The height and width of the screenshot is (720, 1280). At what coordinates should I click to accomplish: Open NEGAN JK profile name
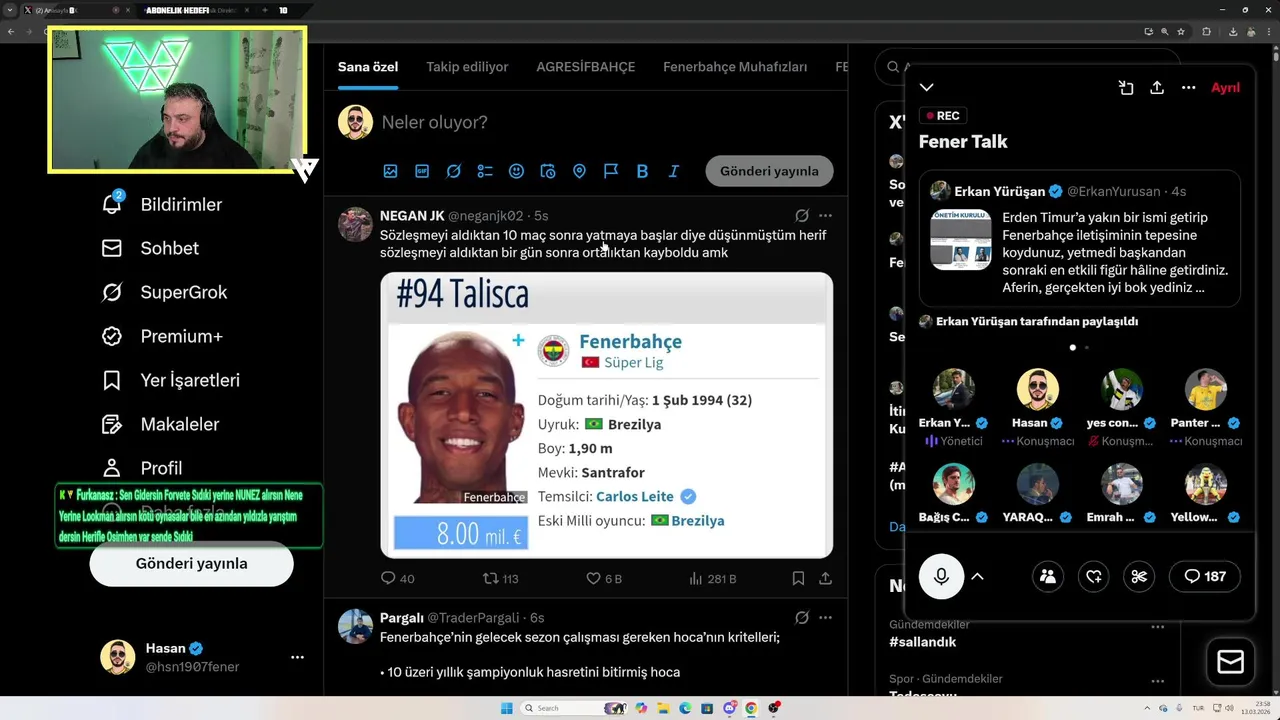click(x=412, y=215)
